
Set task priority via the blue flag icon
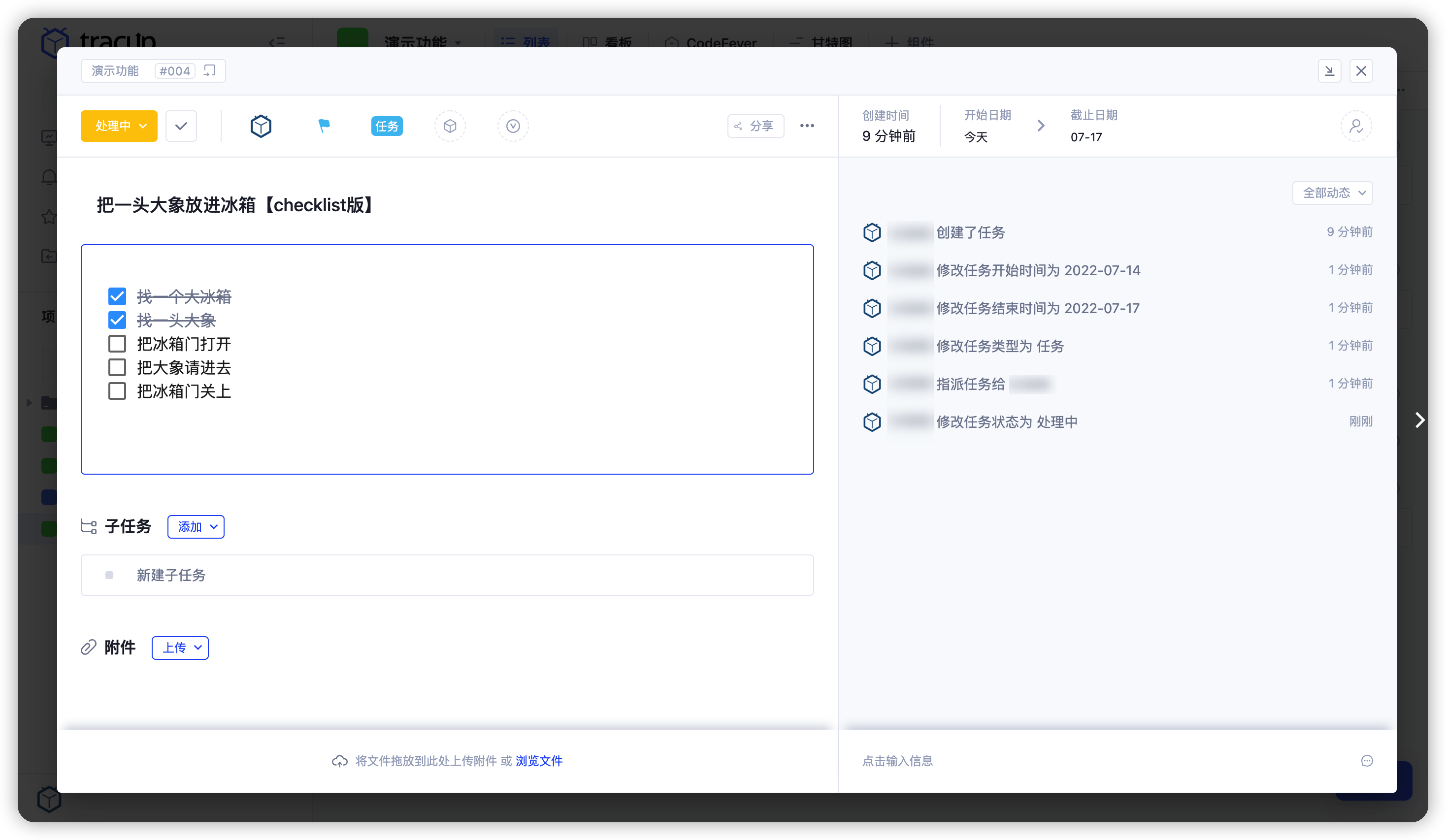[x=323, y=126]
